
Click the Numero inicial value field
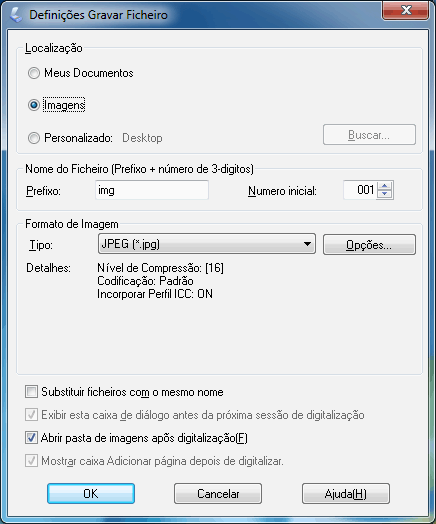point(360,190)
